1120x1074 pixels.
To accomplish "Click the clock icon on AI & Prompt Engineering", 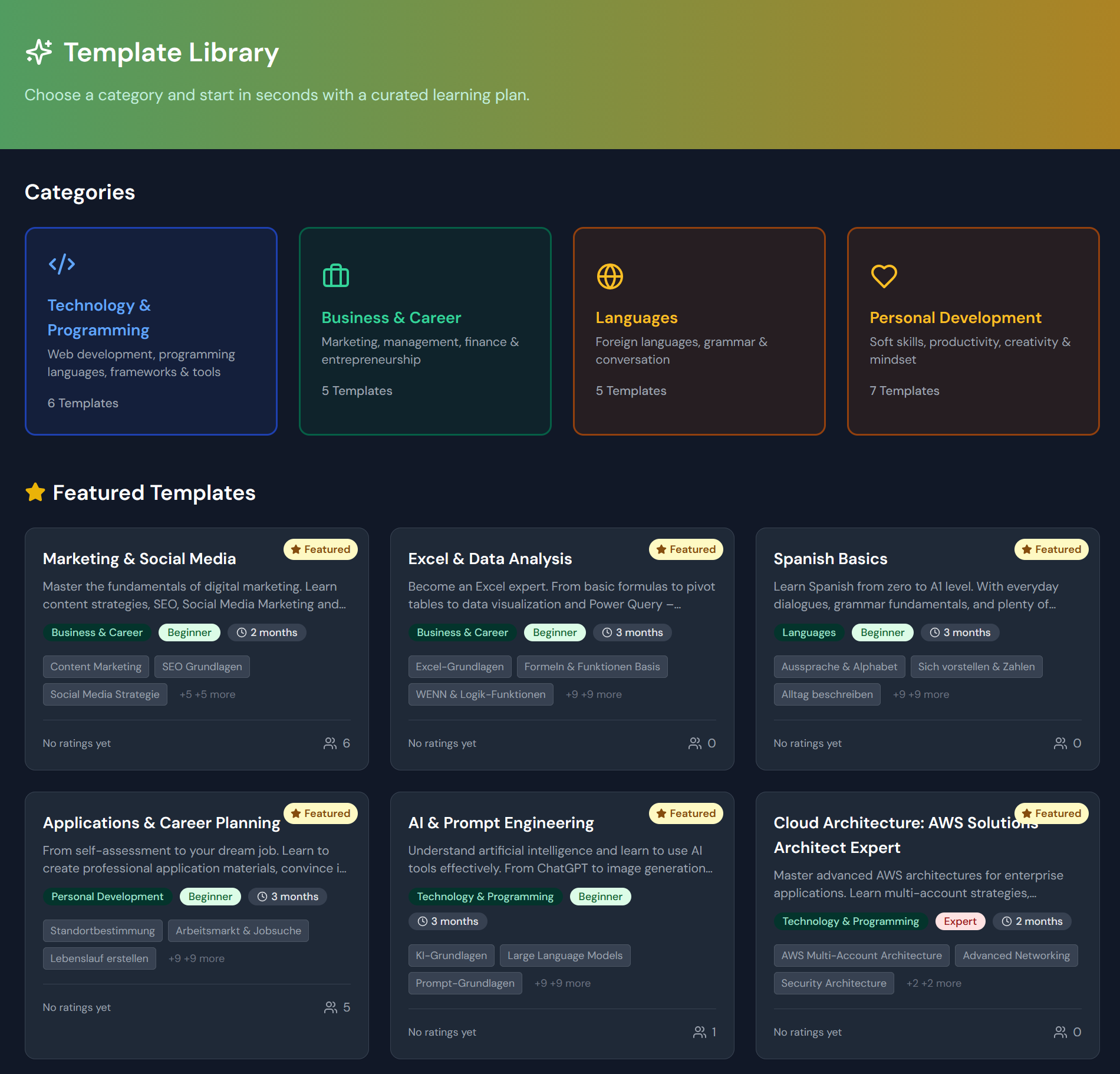I will point(423,921).
